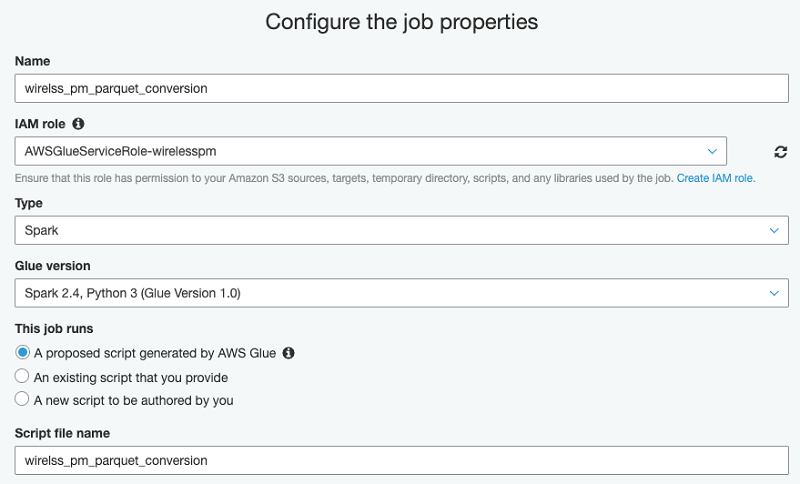The image size is (800, 484).
Task: Click info icon beside proposed script option
Action: coord(289,353)
